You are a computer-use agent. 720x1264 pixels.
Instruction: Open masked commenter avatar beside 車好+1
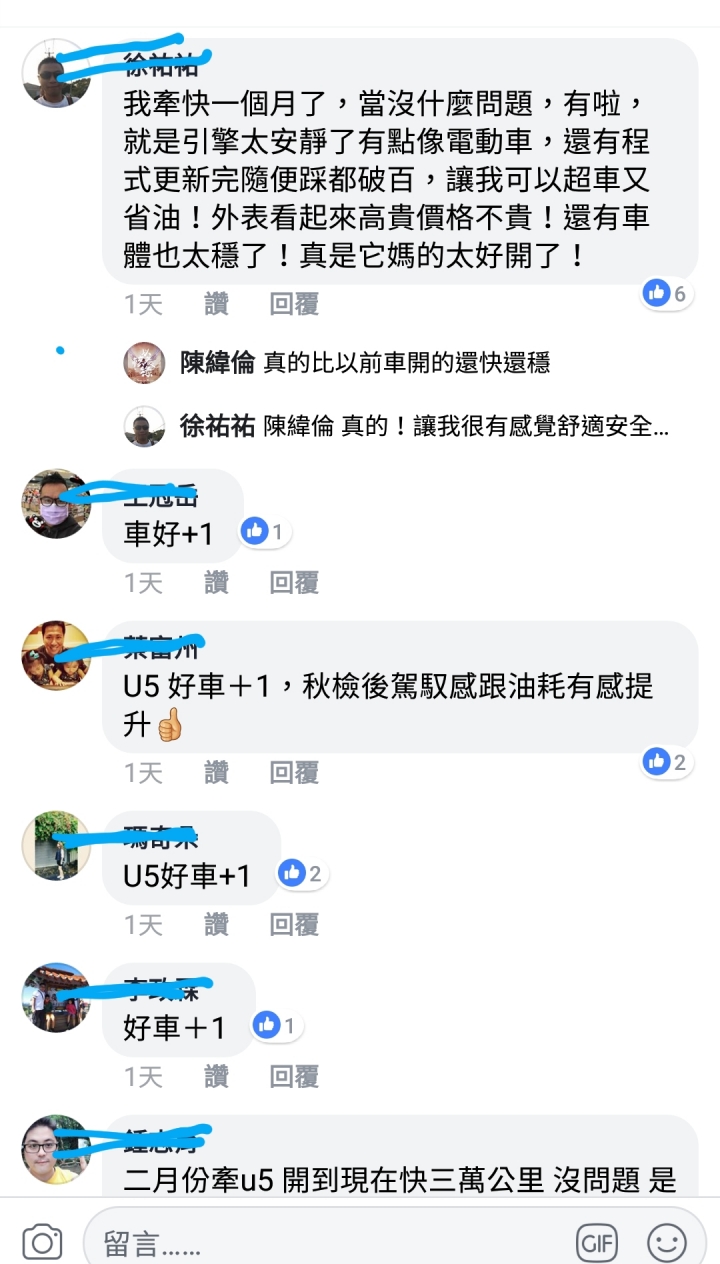[x=57, y=504]
